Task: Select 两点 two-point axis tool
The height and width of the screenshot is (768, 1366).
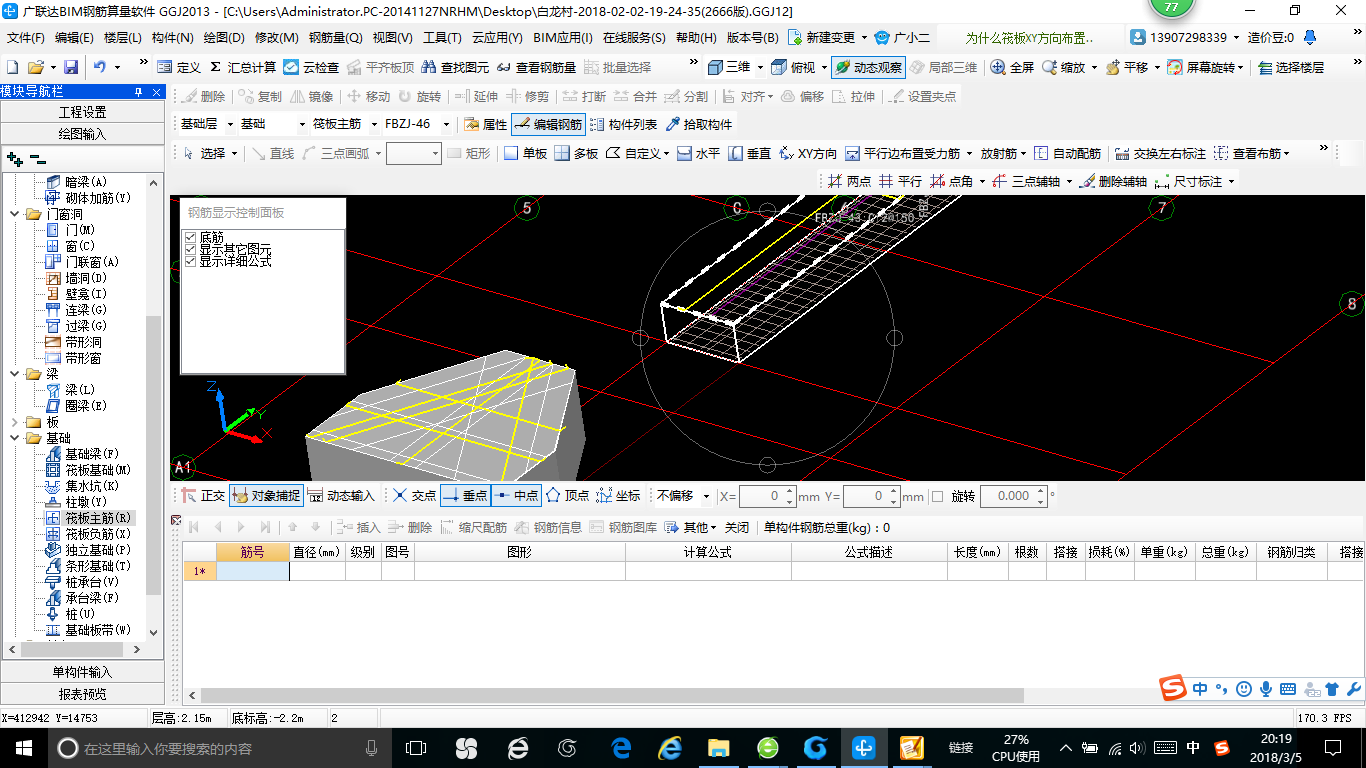Action: pyautogui.click(x=849, y=181)
